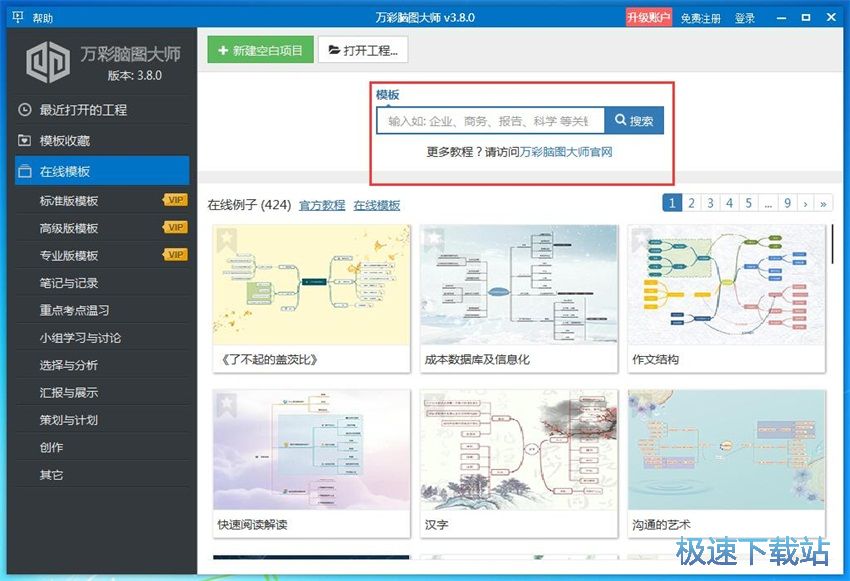The width and height of the screenshot is (850, 581).
Task: Go to page 1 of templates
Action: click(672, 203)
